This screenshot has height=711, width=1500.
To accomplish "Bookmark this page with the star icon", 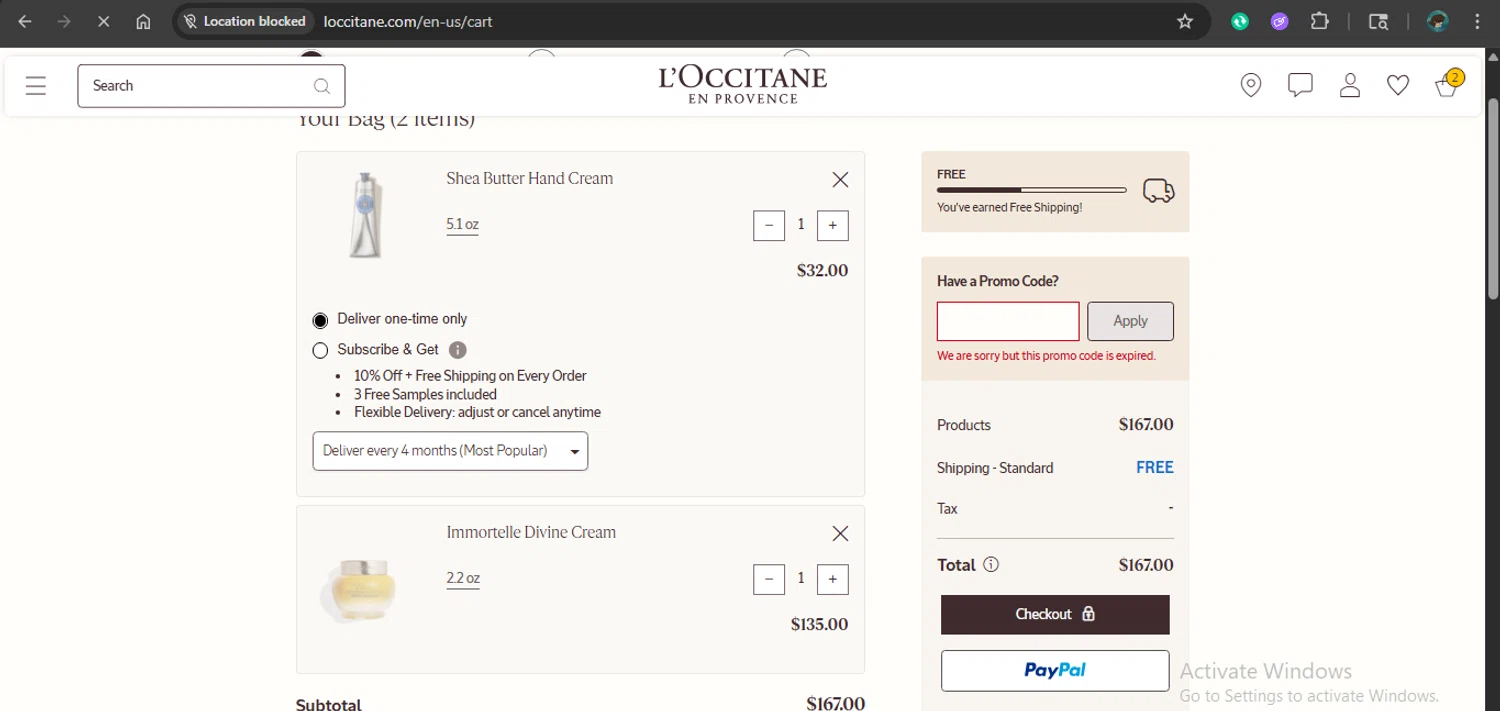I will 1185,21.
